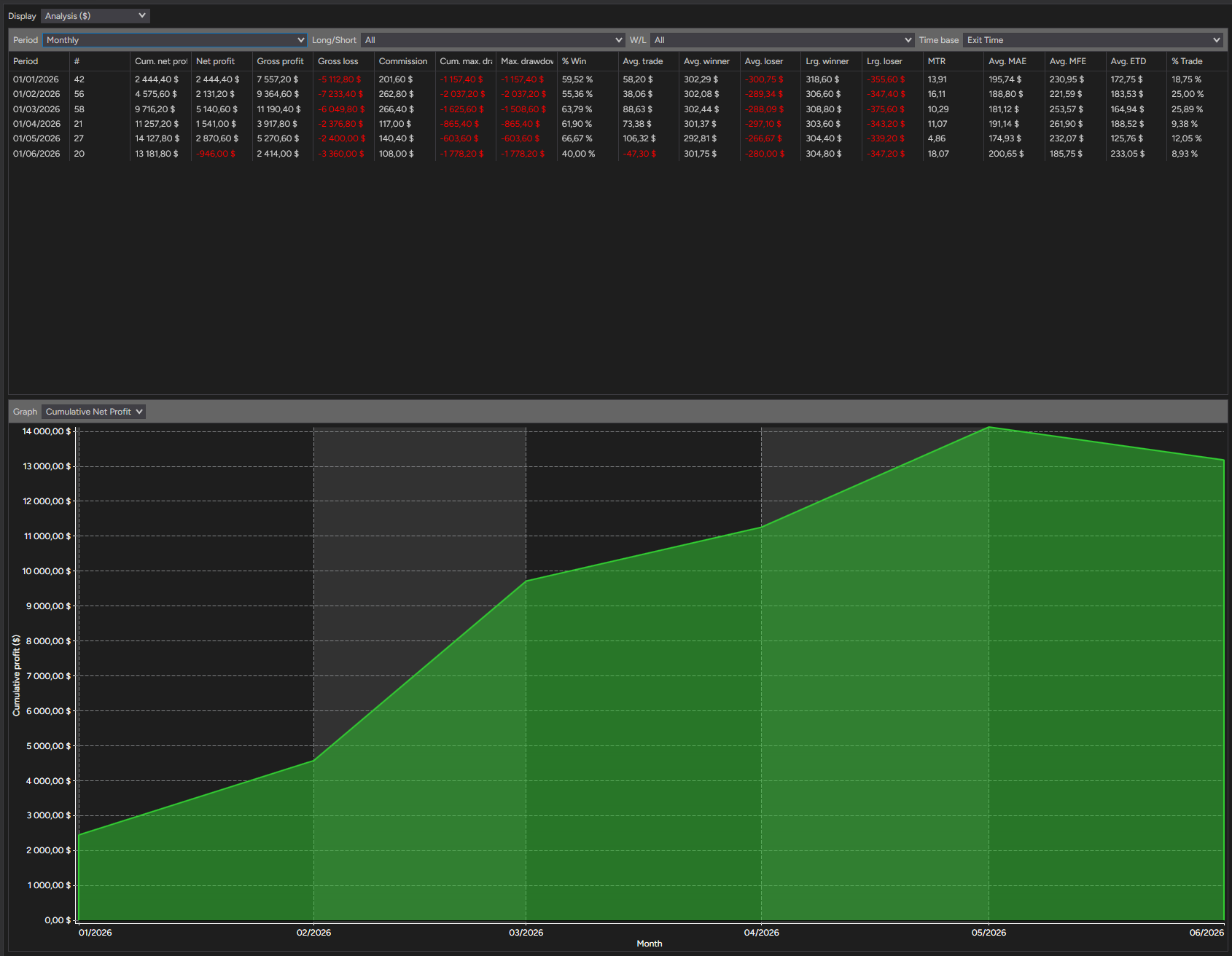The height and width of the screenshot is (956, 1232).
Task: Open the Time base Exit Time dropdown
Action: coord(1093,40)
